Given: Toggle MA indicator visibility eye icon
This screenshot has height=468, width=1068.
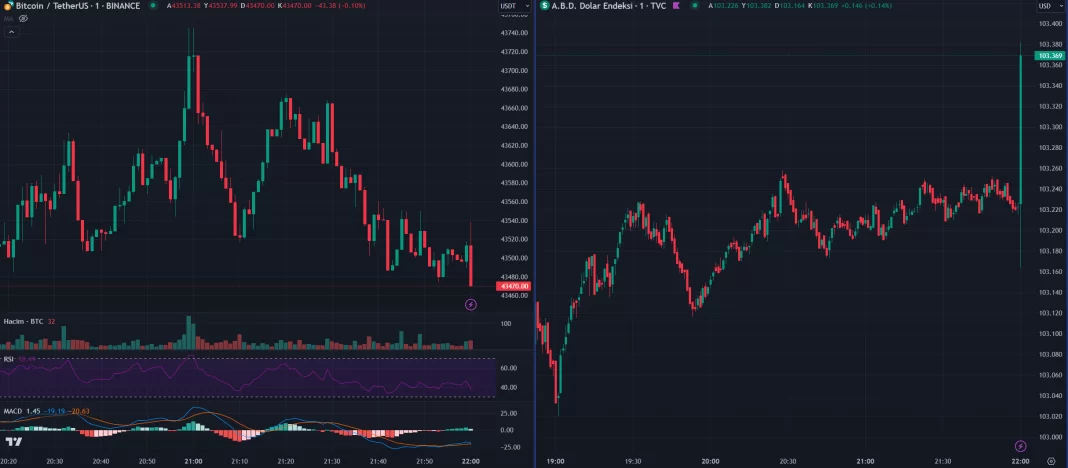Looking at the screenshot, I should (23, 18).
